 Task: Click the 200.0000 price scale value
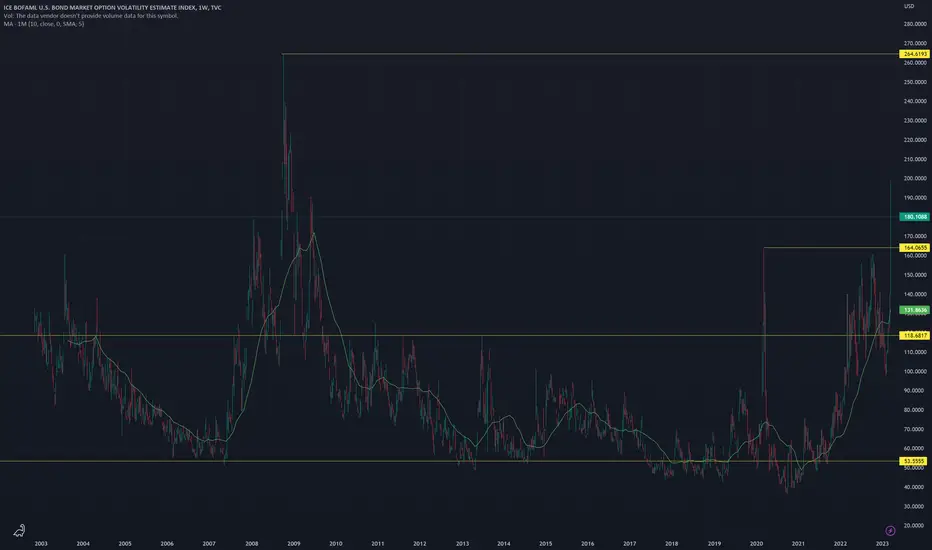coord(915,178)
